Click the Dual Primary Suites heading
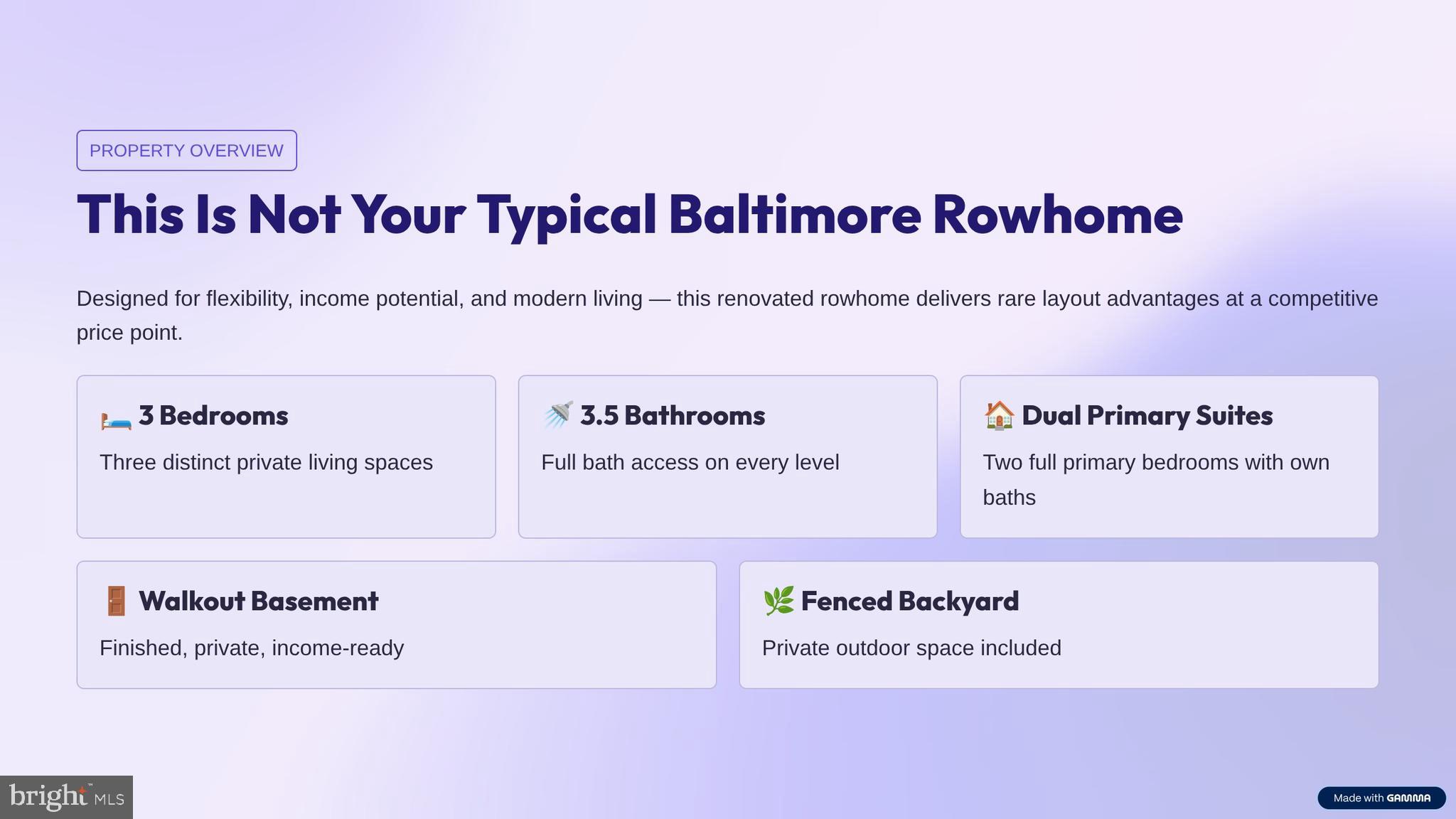 click(1147, 416)
